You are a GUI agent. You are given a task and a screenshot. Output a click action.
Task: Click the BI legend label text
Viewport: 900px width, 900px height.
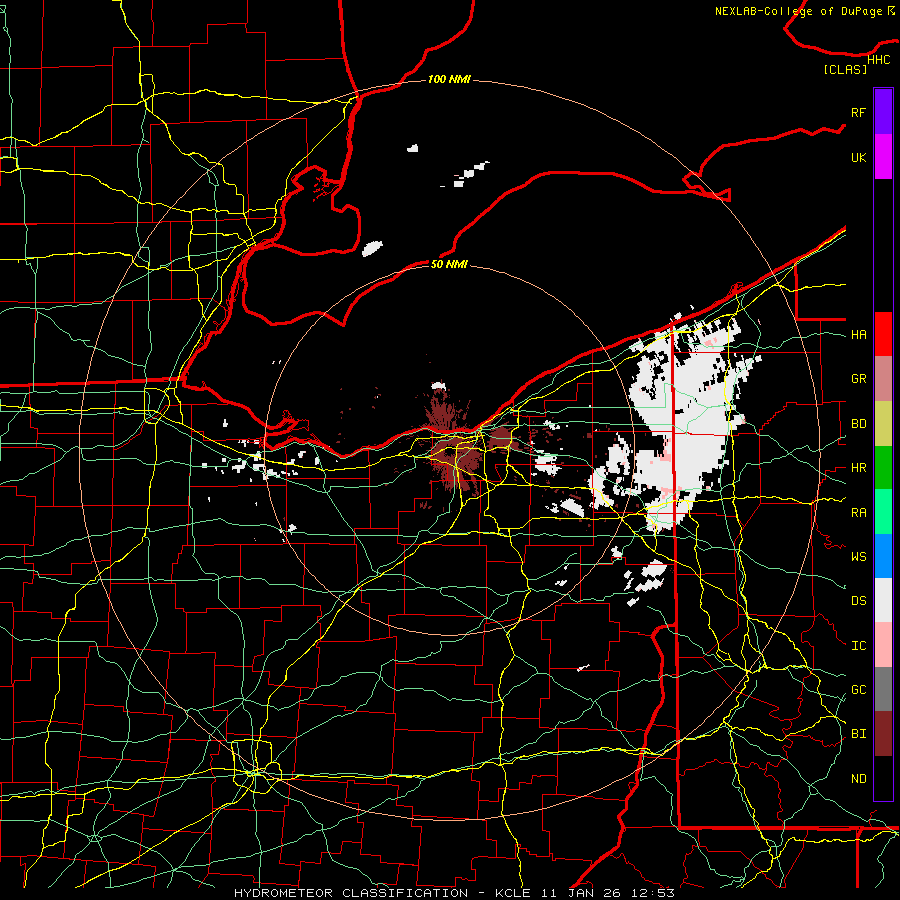tap(858, 734)
